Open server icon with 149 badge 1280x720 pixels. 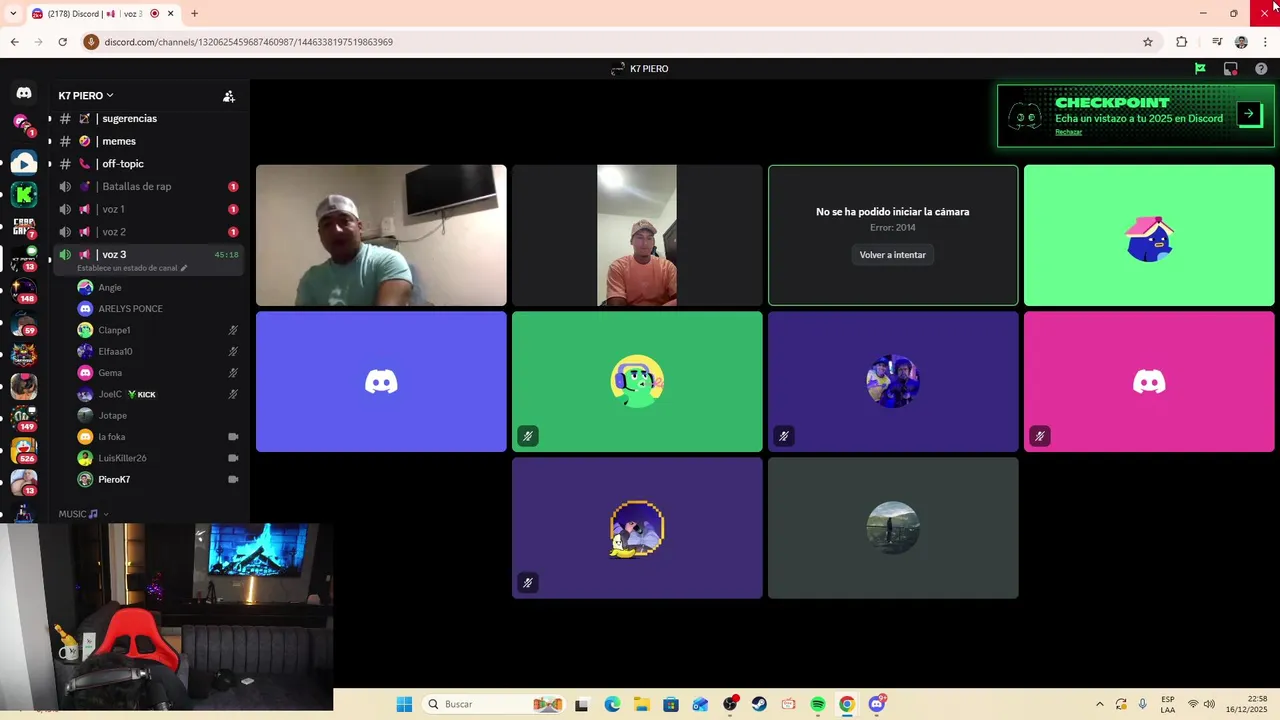[24, 418]
